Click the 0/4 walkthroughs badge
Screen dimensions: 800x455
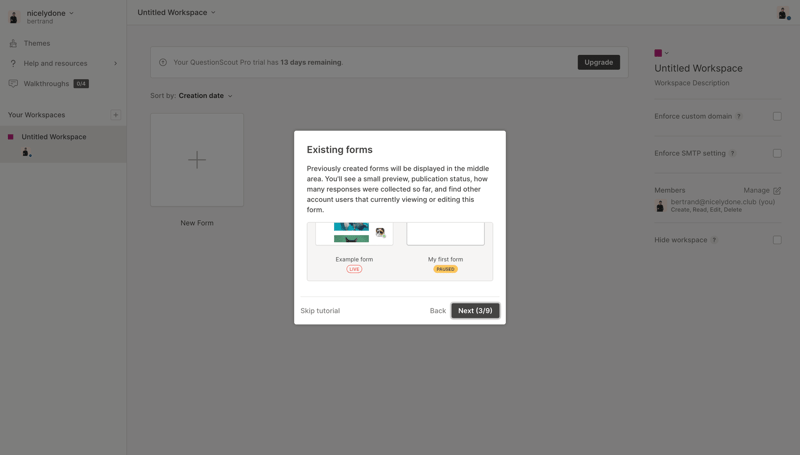point(81,84)
